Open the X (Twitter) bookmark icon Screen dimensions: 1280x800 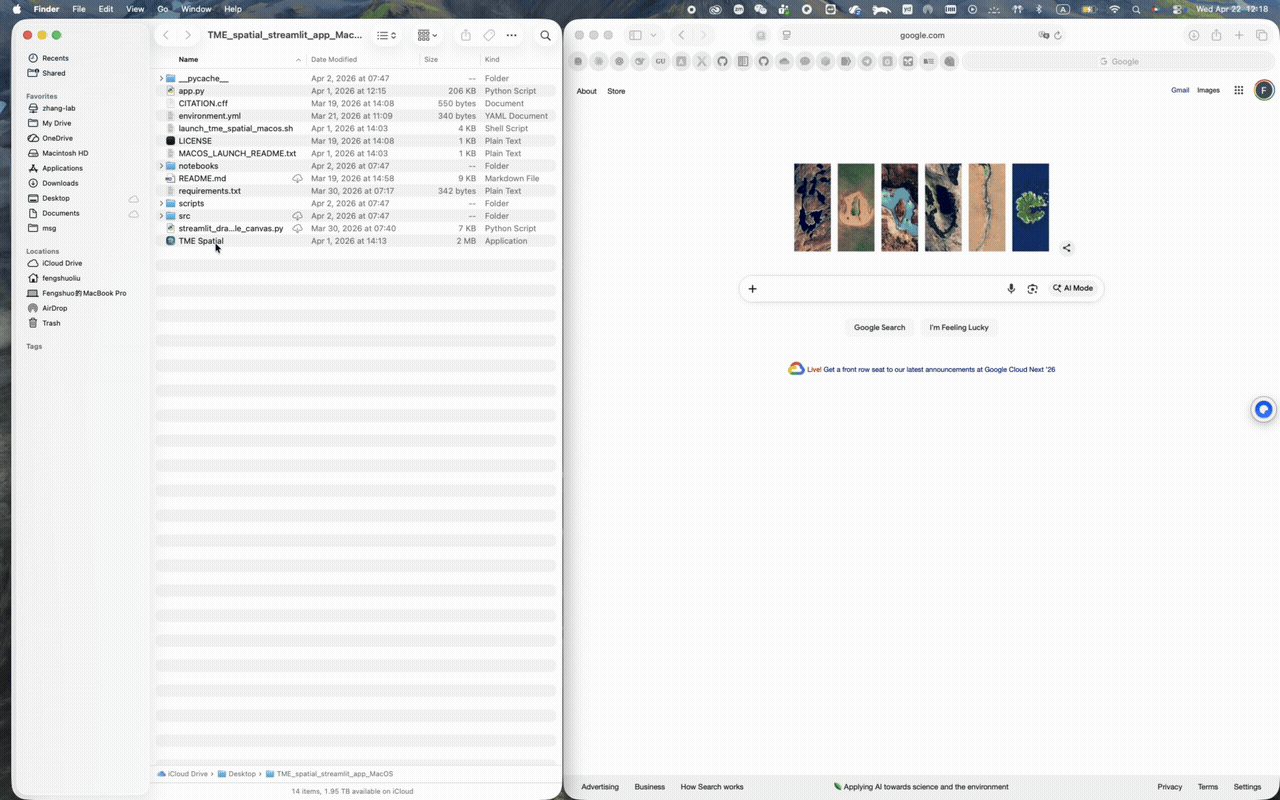coord(701,61)
